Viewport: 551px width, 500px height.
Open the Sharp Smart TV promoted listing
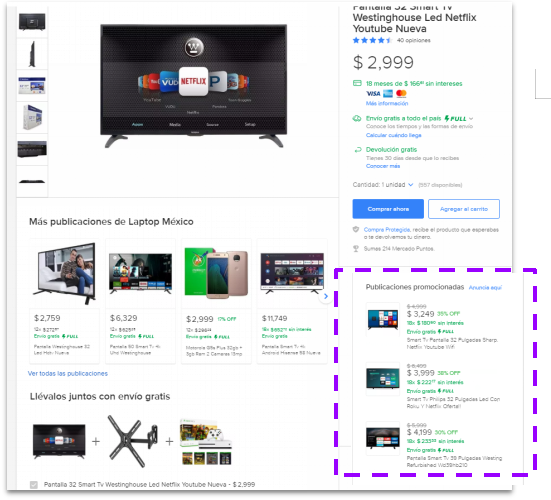coord(433,326)
